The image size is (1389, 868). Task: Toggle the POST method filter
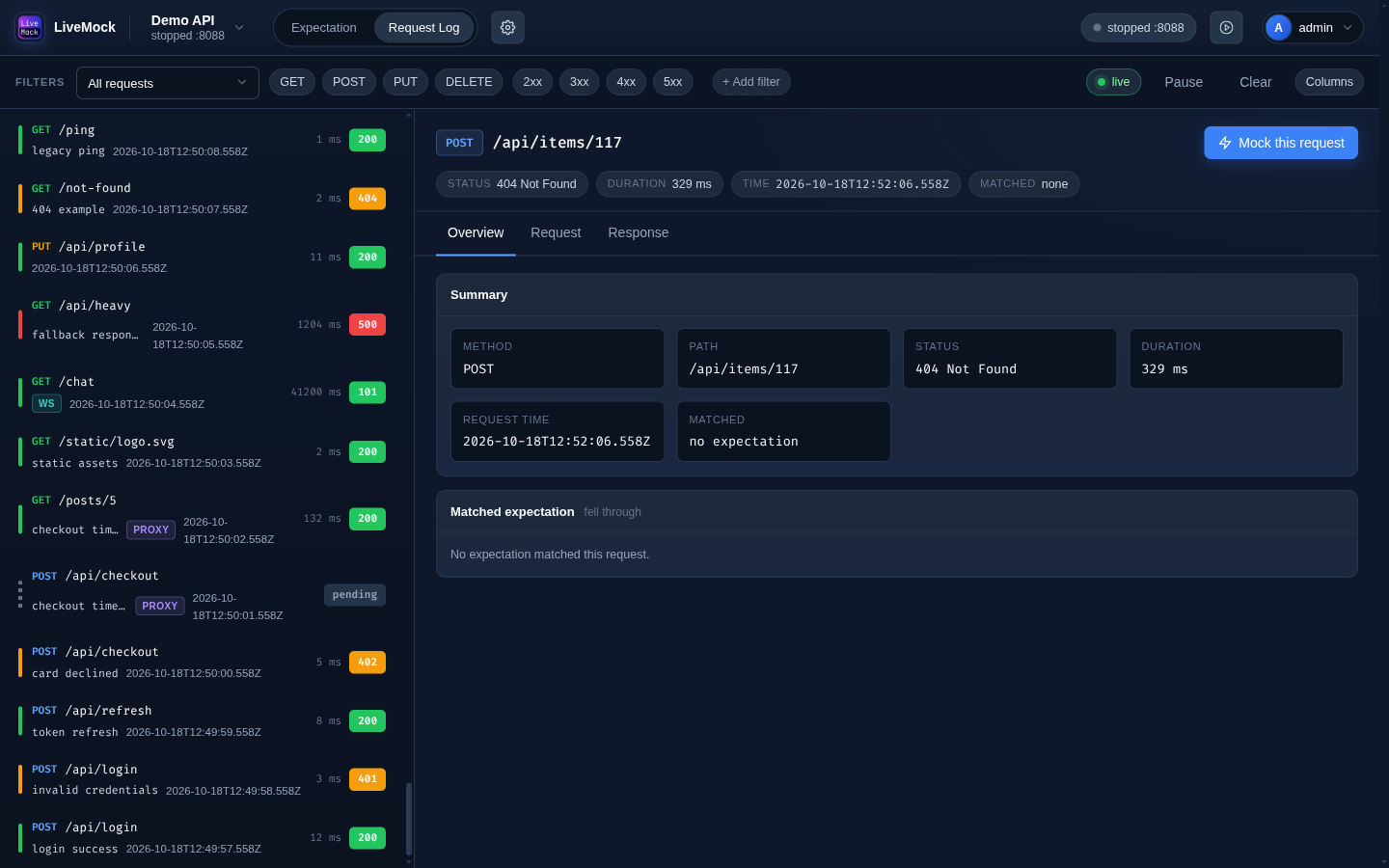pyautogui.click(x=349, y=82)
